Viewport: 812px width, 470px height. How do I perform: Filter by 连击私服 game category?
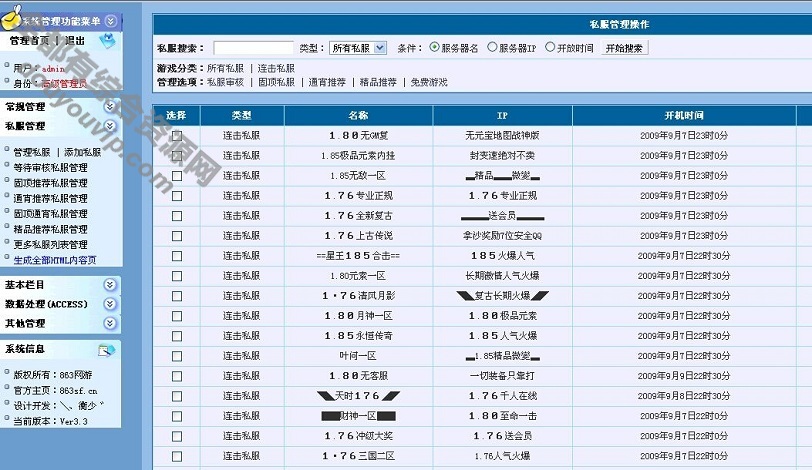tap(276, 68)
